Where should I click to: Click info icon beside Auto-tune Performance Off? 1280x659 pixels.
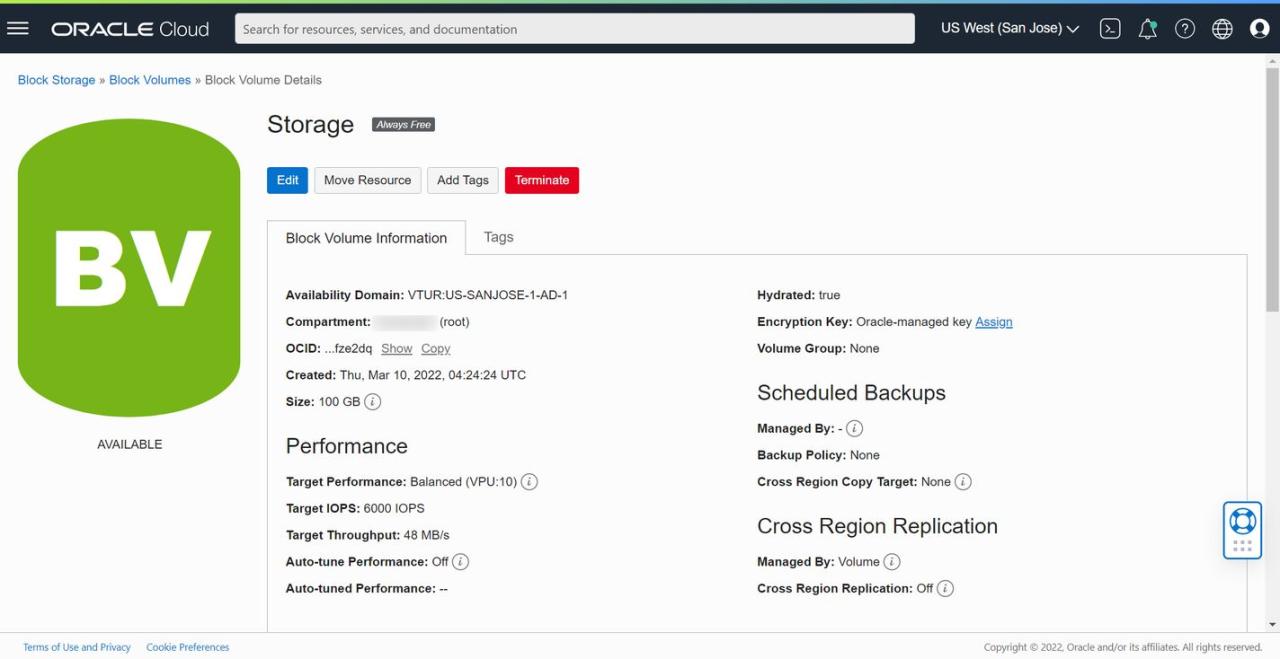(460, 562)
